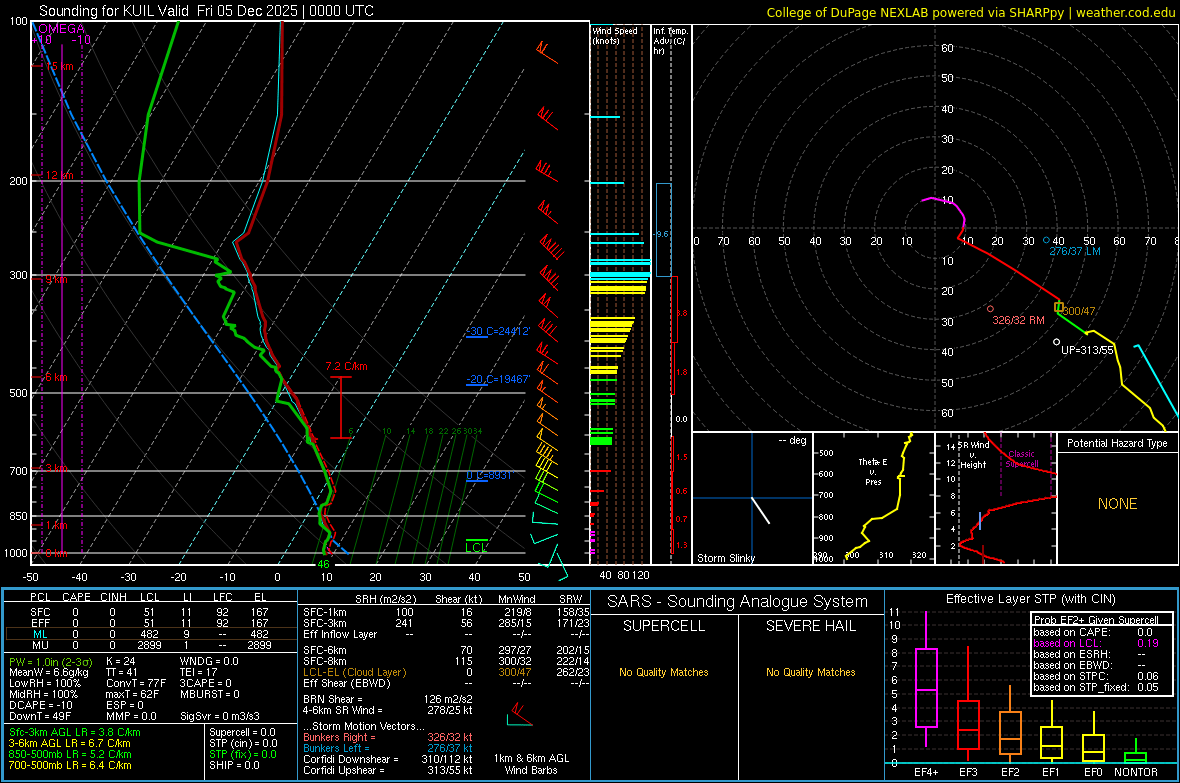Viewport: 1180px width, 783px height.
Task: Click the Corfidi Downshear = 310/112 kt entry
Action: 388,759
